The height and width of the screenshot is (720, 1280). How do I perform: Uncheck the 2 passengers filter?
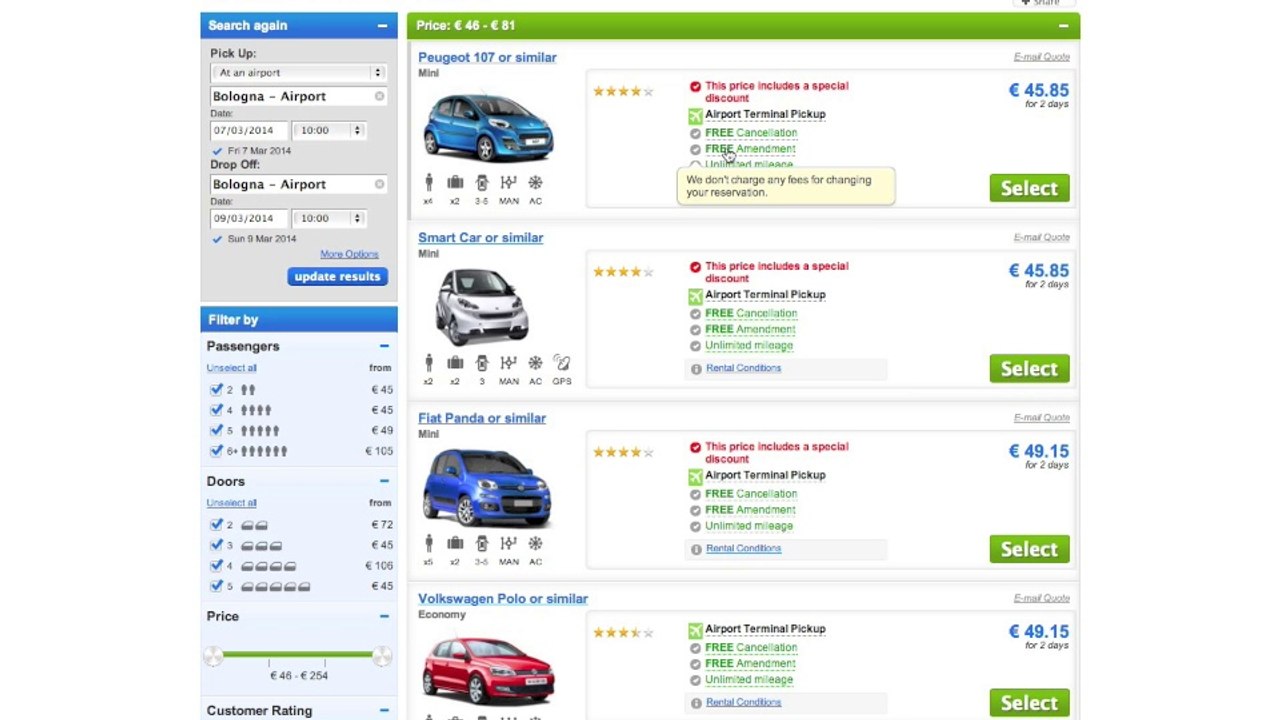point(216,390)
